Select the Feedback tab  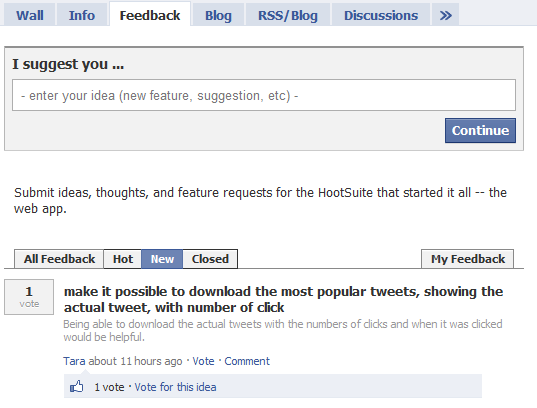coord(150,14)
